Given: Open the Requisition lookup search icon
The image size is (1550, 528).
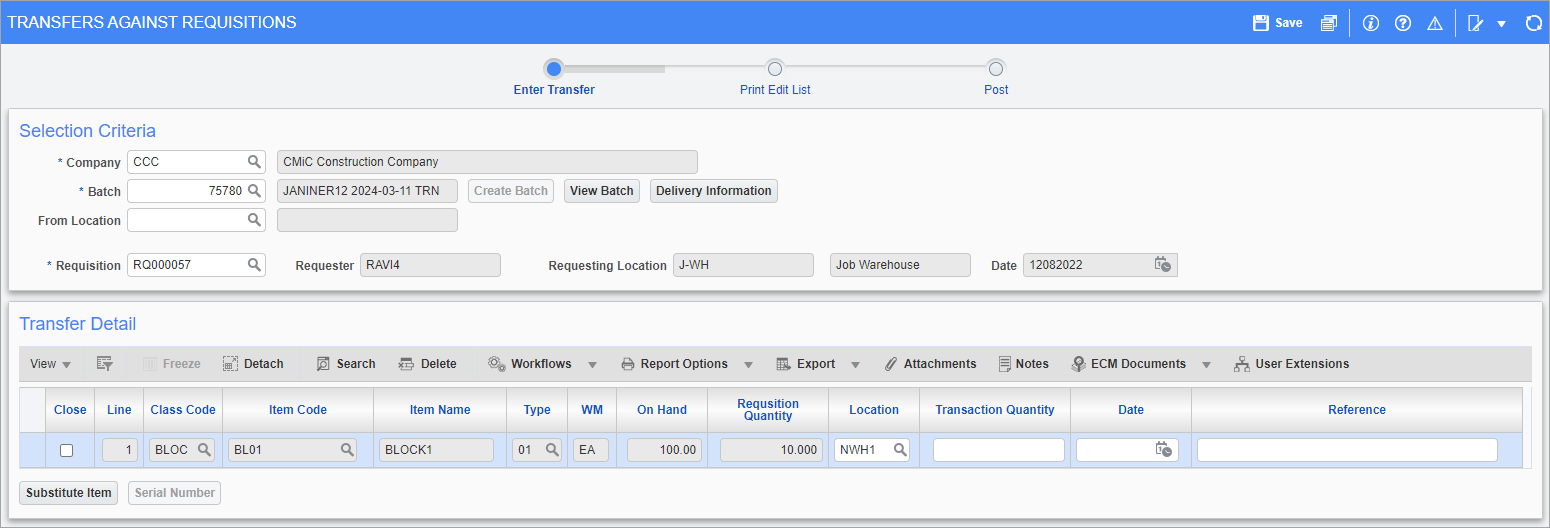Looking at the screenshot, I should 255,264.
